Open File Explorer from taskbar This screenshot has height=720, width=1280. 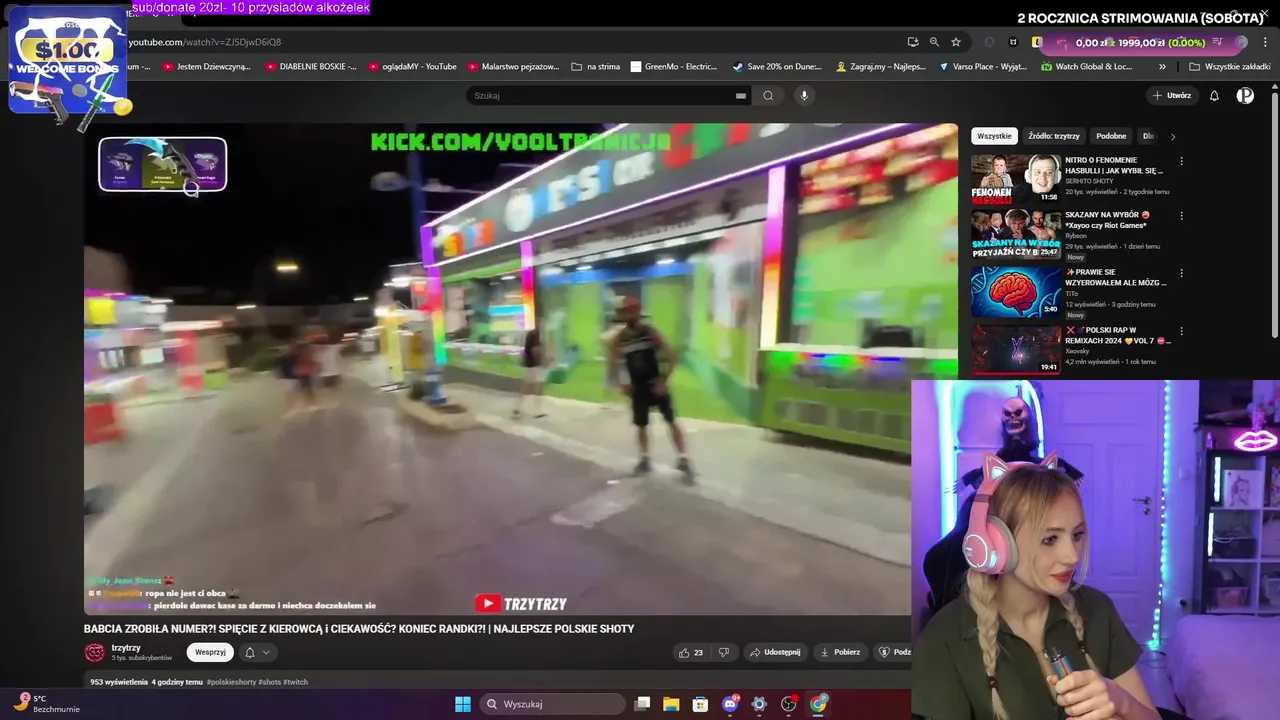coord(671,704)
